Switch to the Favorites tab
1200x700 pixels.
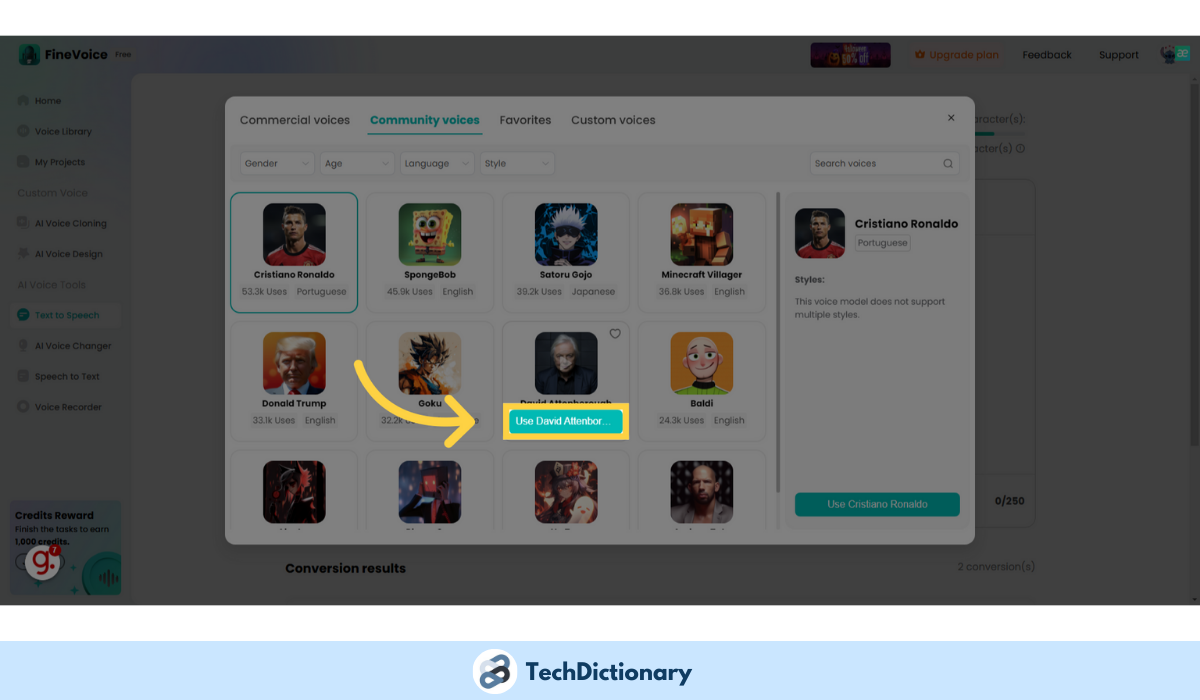pos(525,120)
